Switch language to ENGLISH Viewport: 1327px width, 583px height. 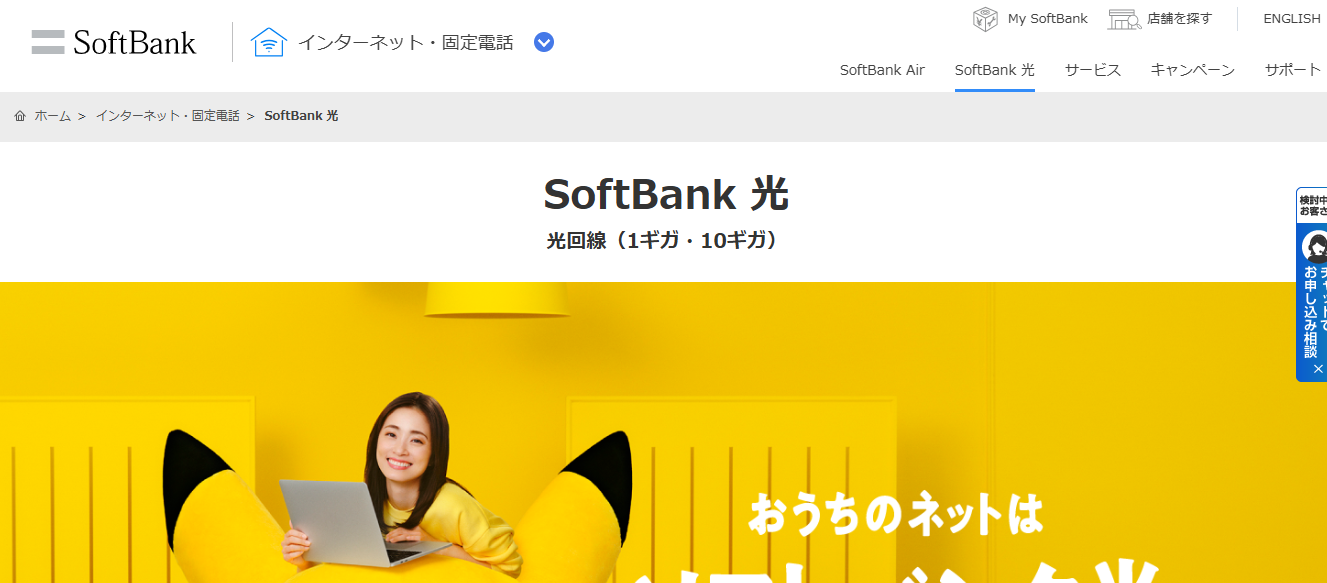(x=1292, y=19)
